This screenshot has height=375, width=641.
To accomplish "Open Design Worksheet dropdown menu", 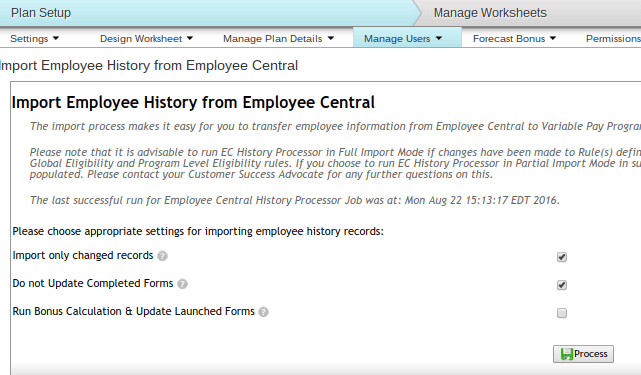I will [146, 38].
